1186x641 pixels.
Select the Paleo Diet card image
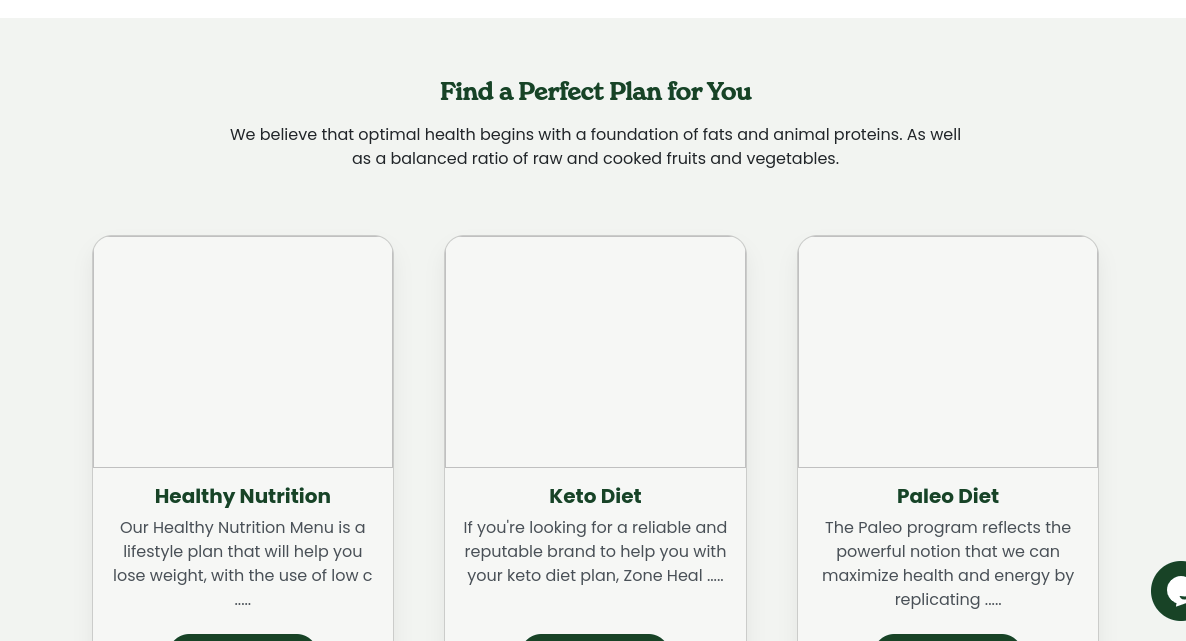tap(947, 352)
